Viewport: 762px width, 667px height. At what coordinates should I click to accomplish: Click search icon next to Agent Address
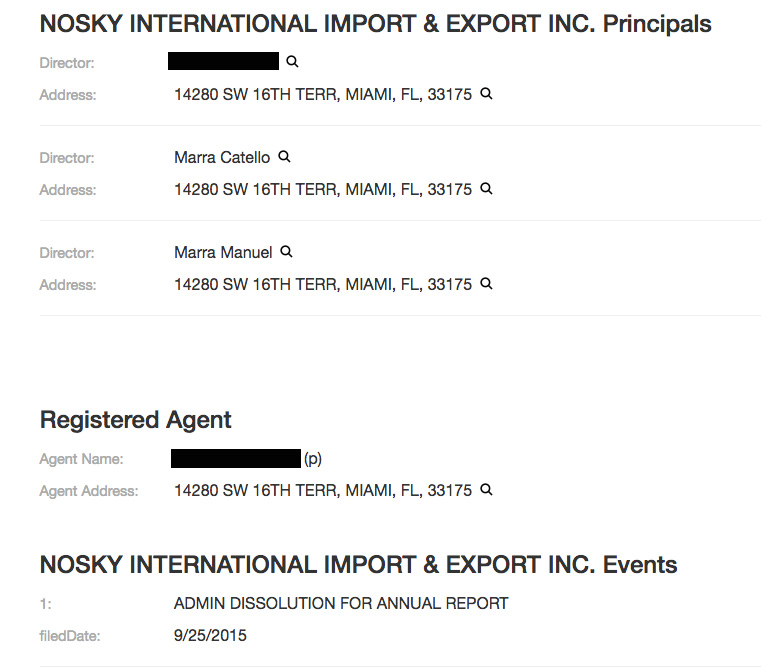pos(486,490)
